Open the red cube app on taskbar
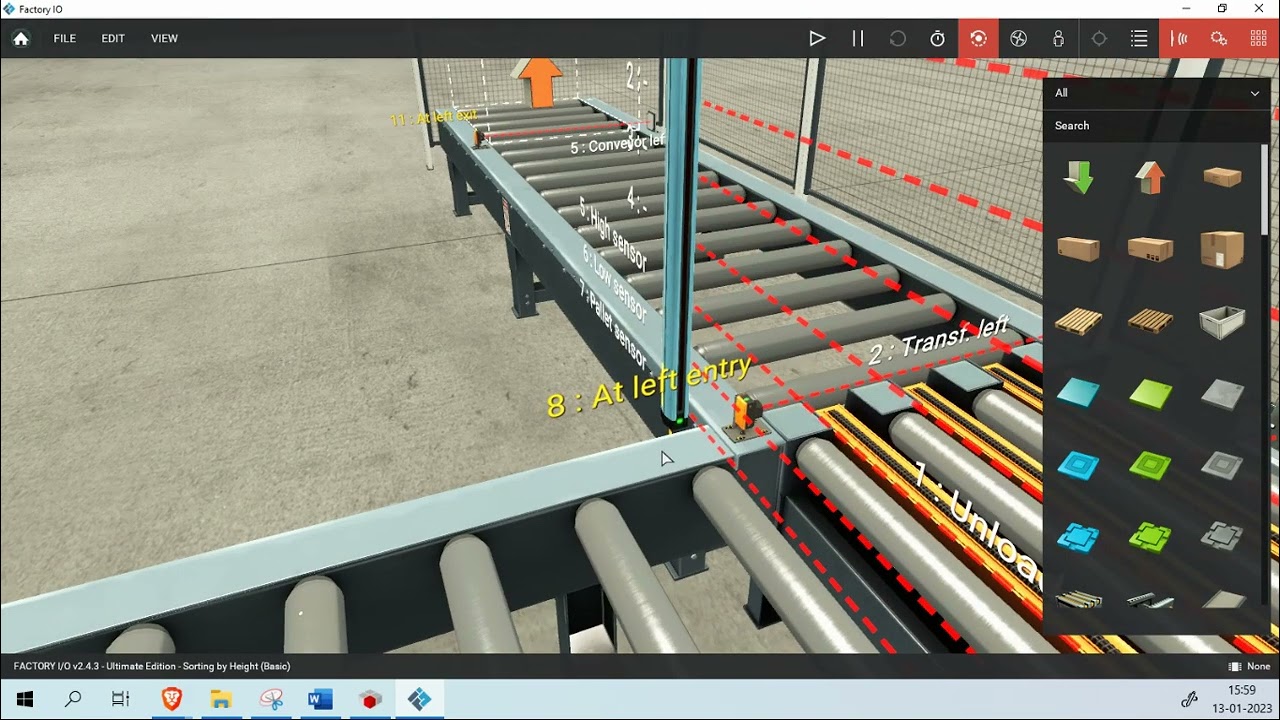This screenshot has height=720, width=1280. click(x=371, y=700)
